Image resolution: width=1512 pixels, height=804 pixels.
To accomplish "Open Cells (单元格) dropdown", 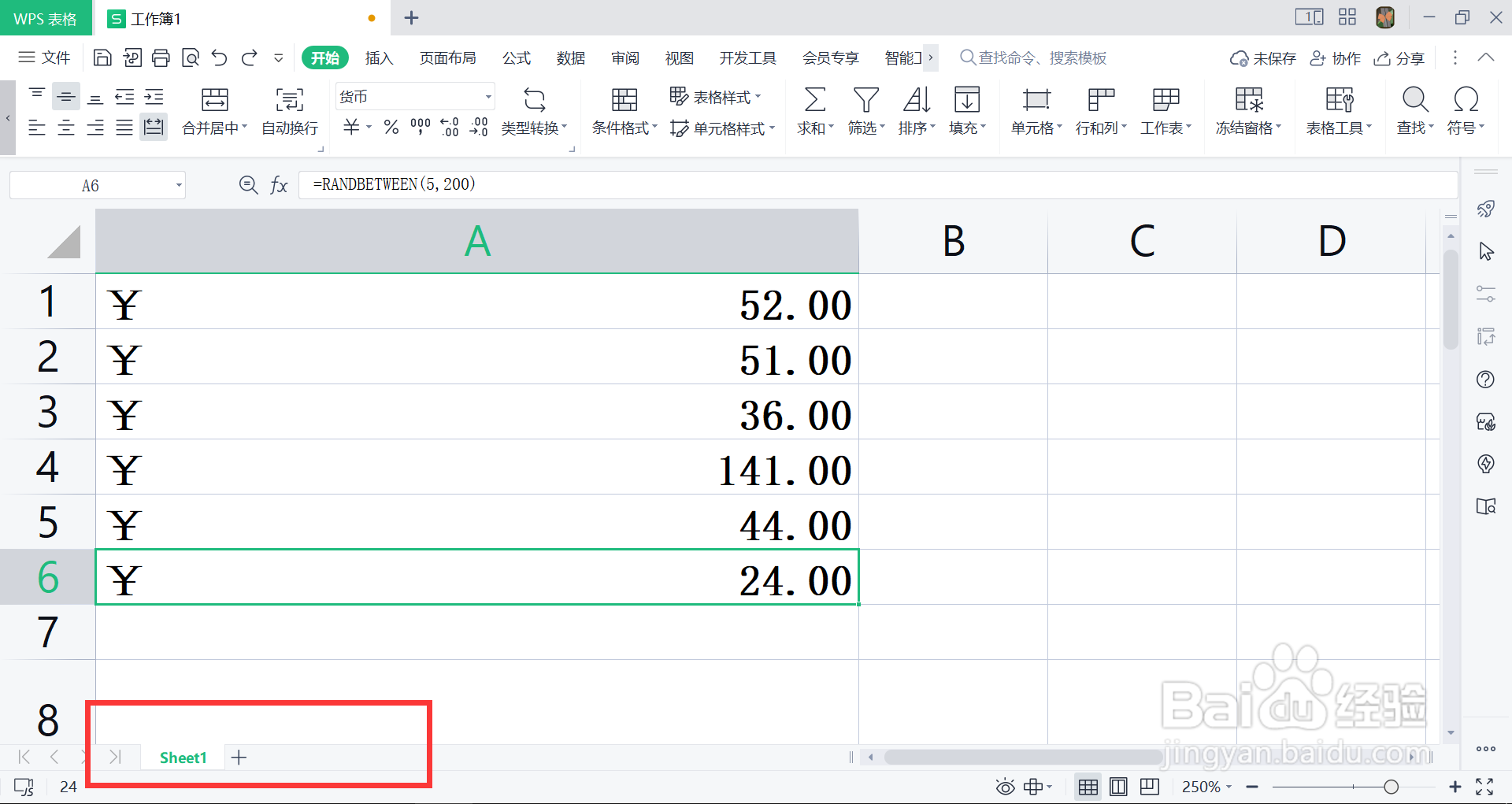I will [1036, 128].
